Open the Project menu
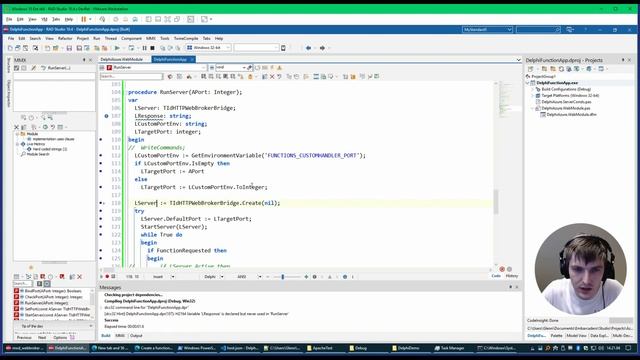This screenshot has width=640, height=360. point(83,38)
